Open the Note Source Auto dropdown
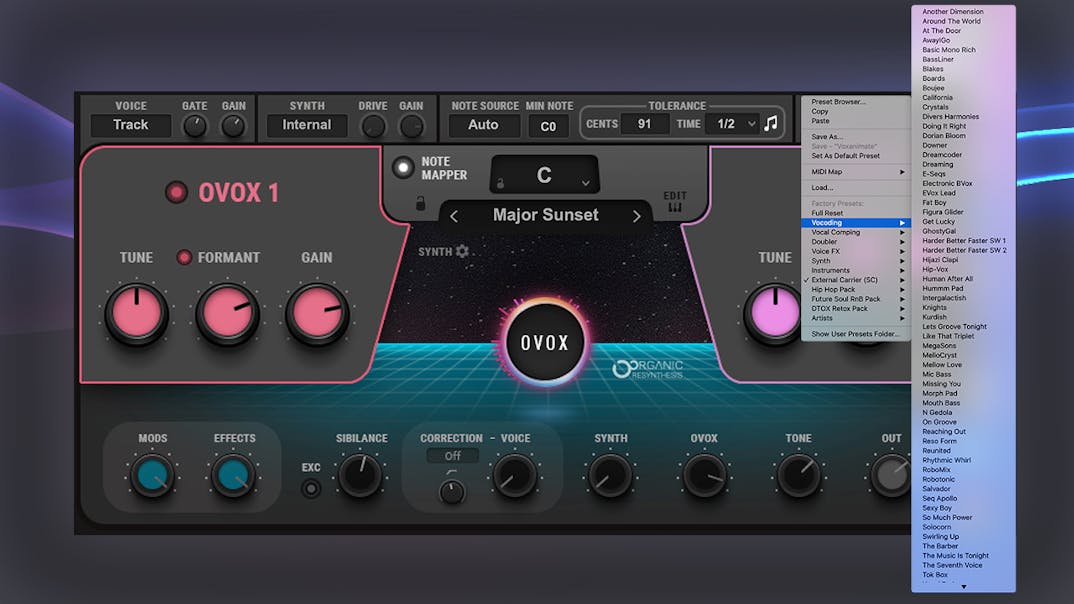 point(483,125)
